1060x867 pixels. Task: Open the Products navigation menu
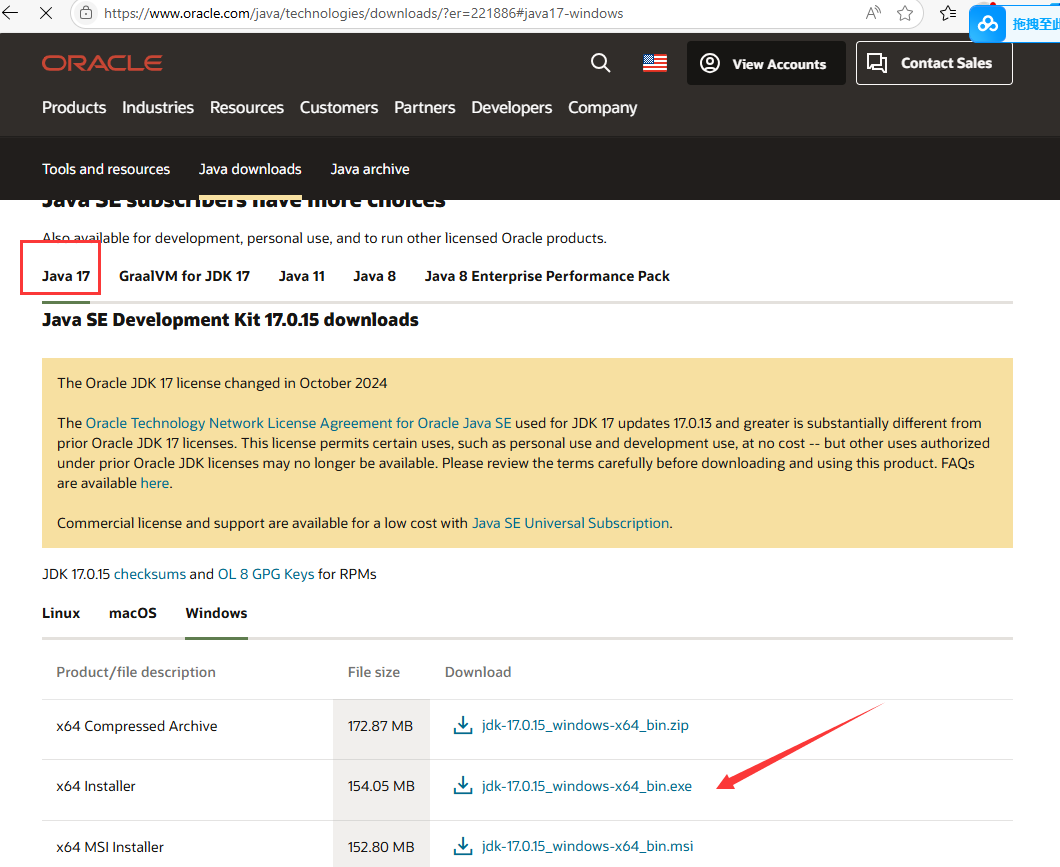coord(74,107)
